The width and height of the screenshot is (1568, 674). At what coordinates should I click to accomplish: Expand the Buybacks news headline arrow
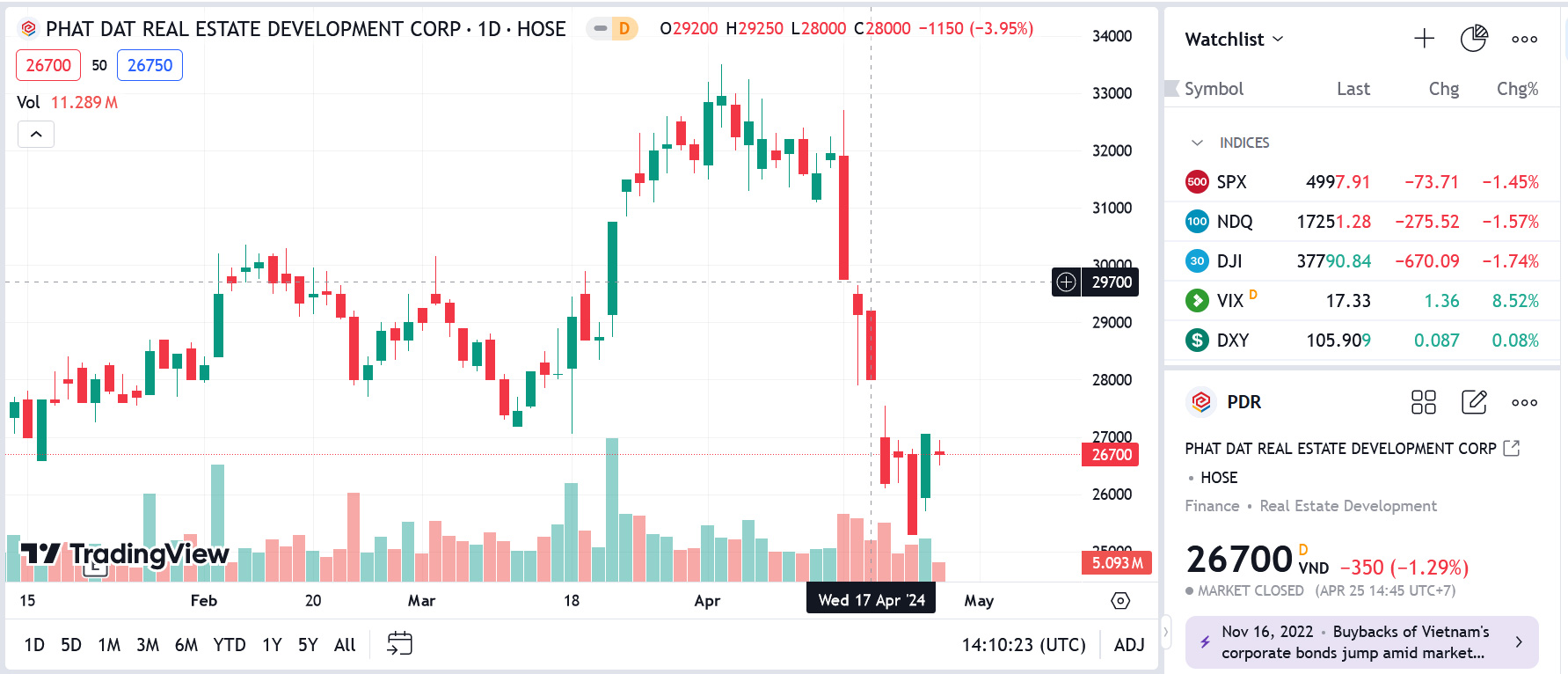[x=1518, y=641]
